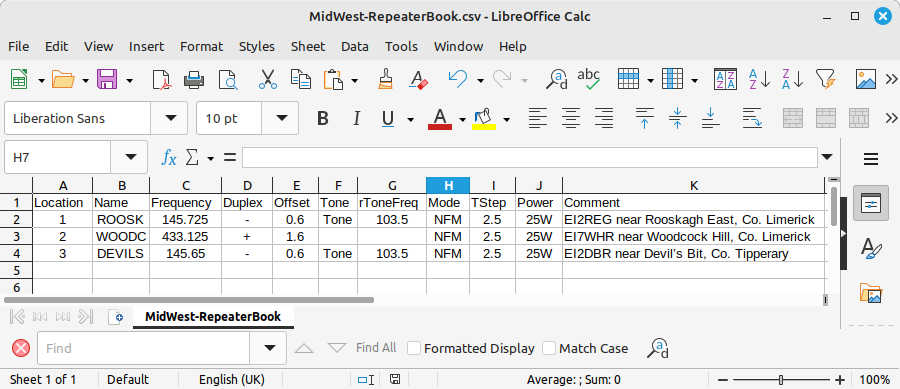
Task: Sort Descending Z to A
Action: tap(793, 79)
